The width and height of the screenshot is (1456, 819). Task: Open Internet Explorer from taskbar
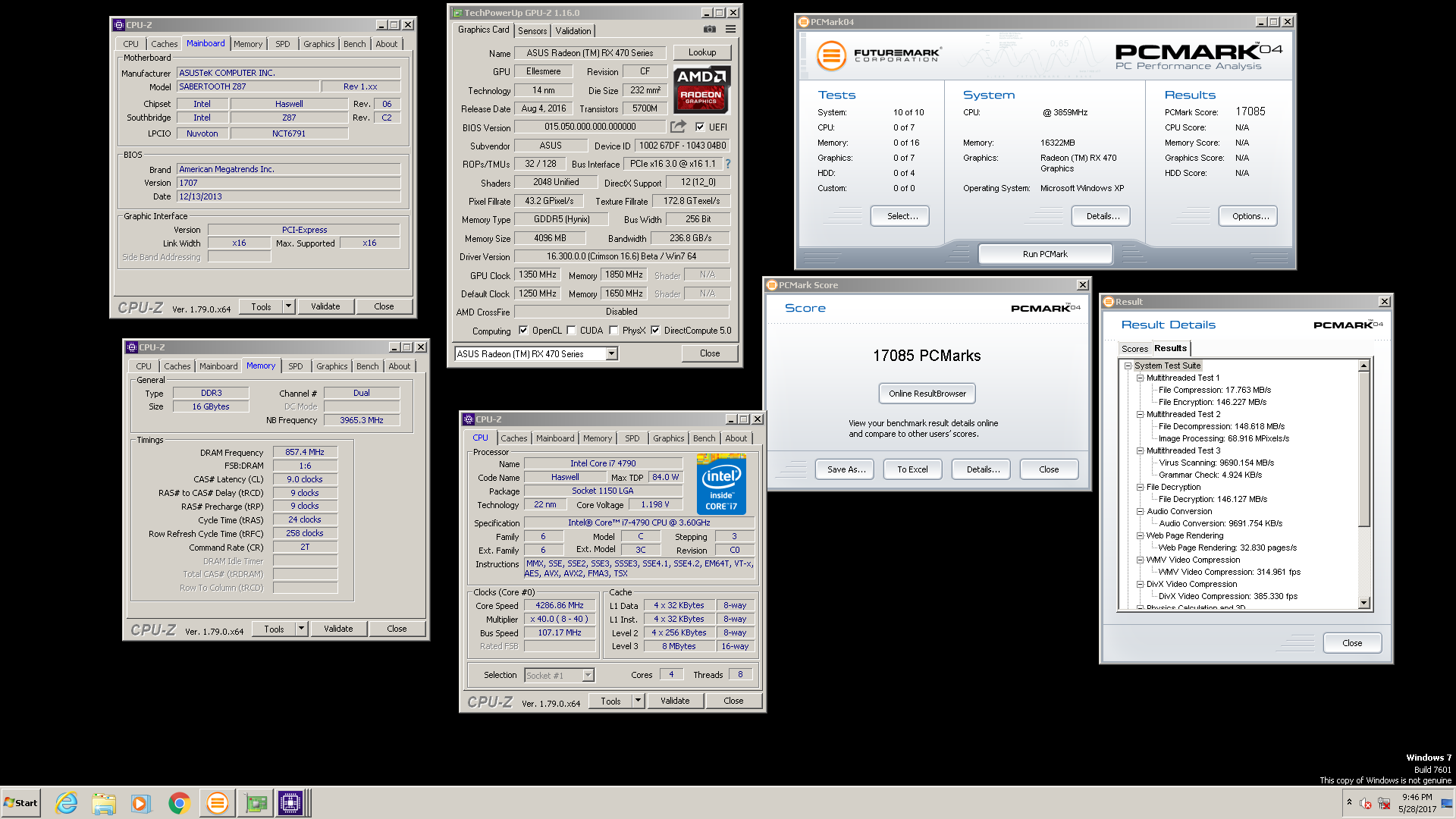(x=67, y=803)
